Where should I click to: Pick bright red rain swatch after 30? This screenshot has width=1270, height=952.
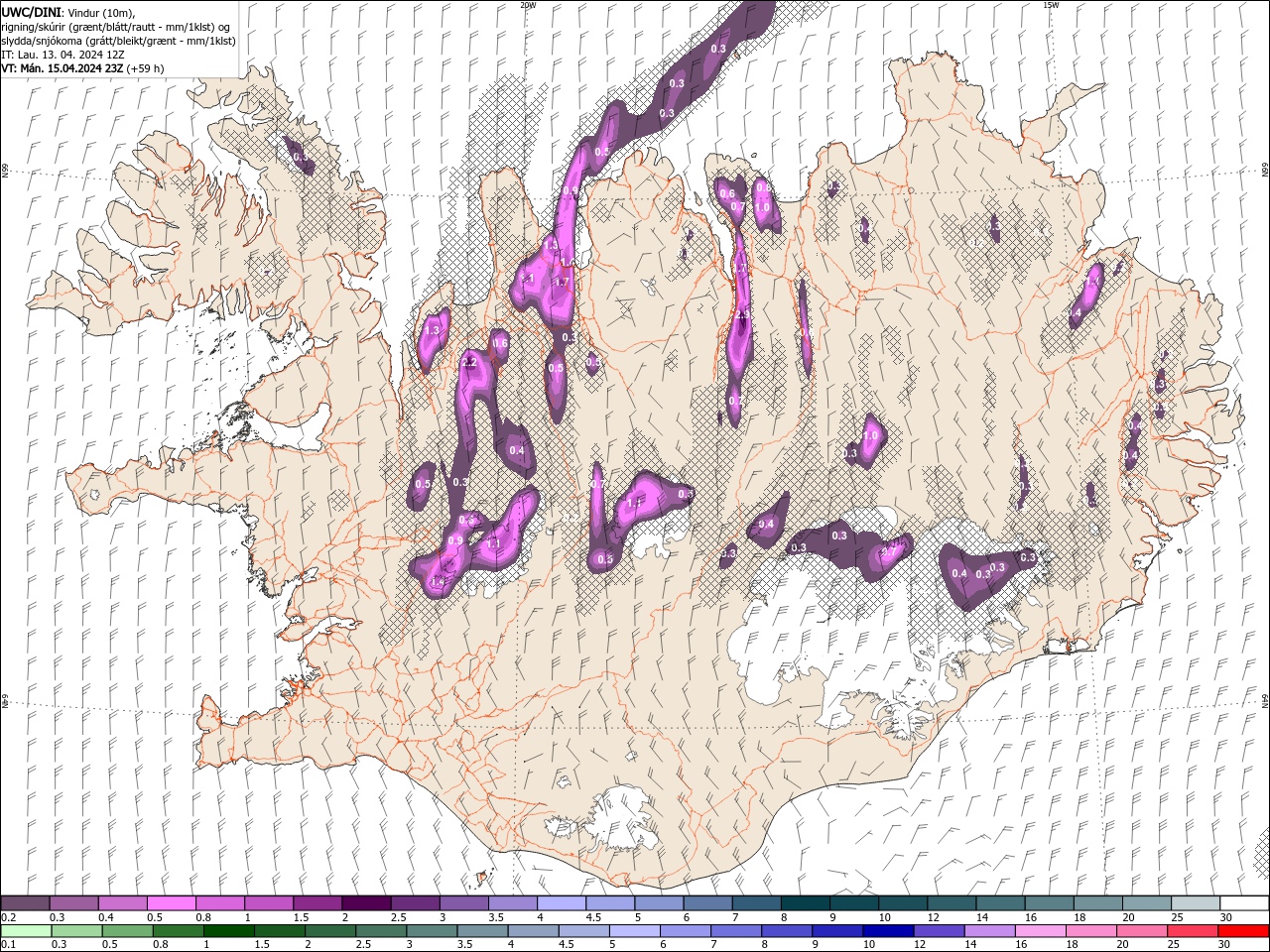coord(1243,931)
